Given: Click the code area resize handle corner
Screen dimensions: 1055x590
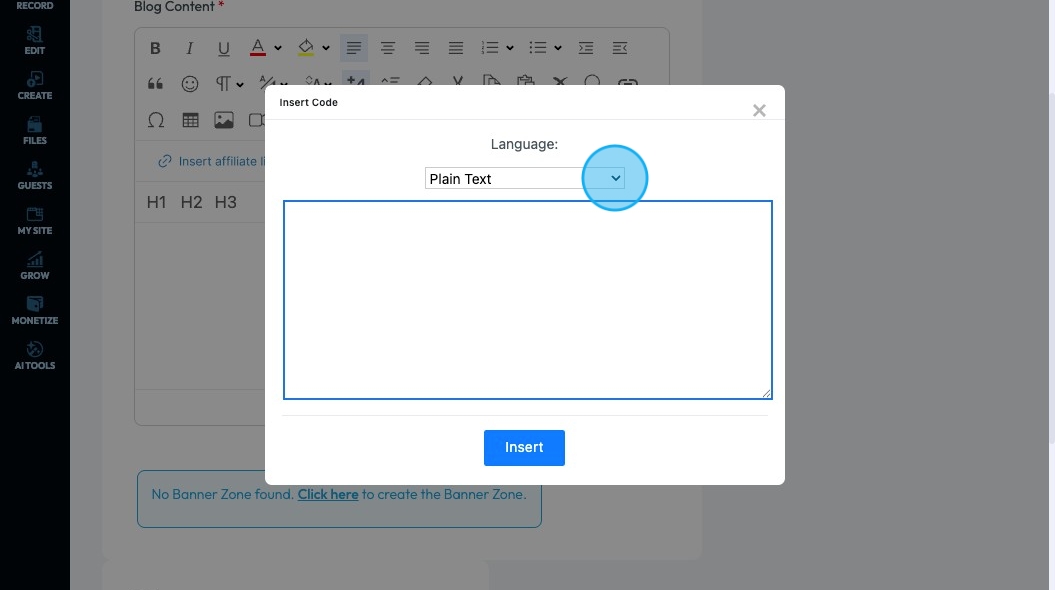Looking at the screenshot, I should (x=766, y=394).
